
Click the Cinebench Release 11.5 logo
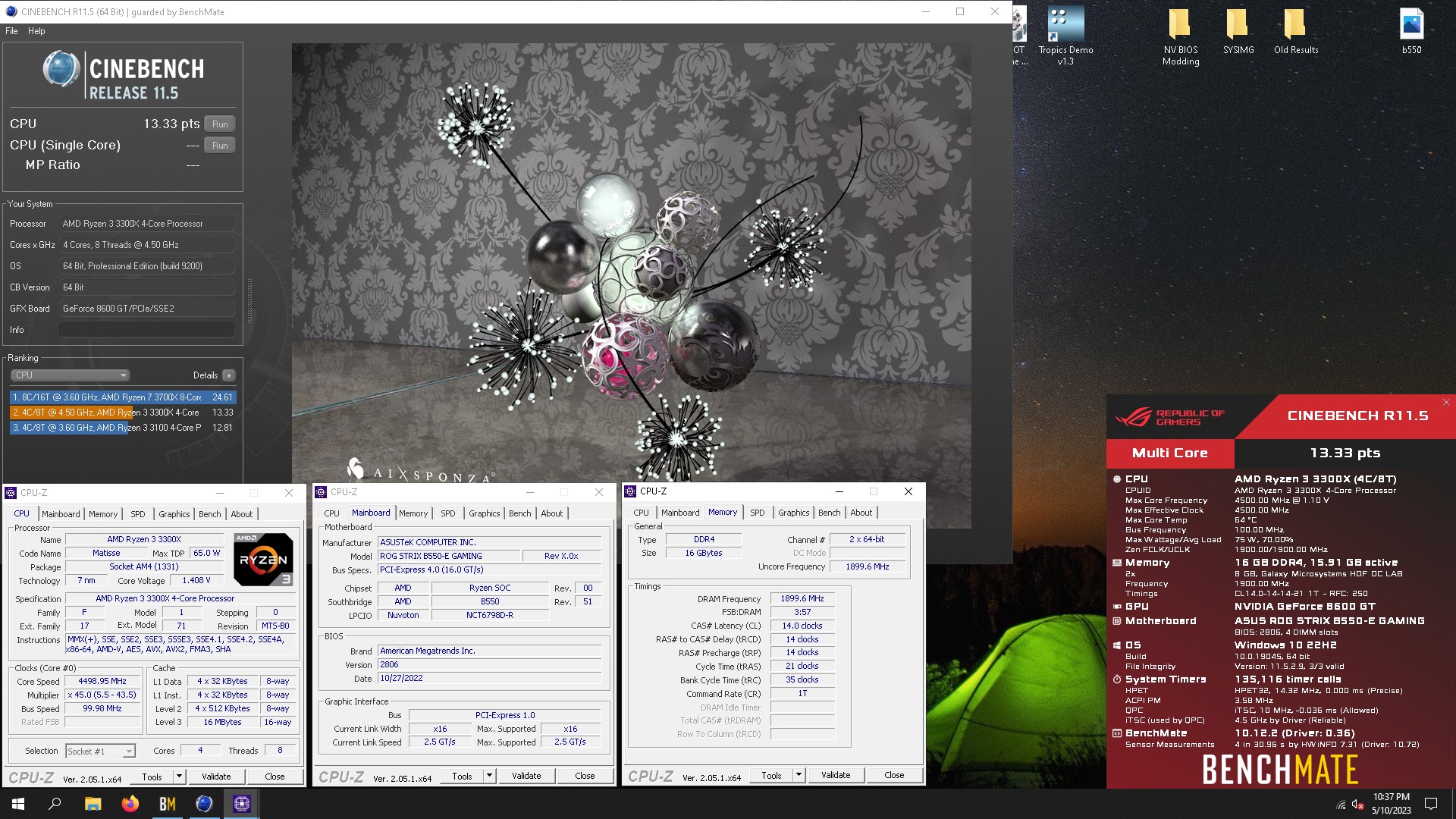pyautogui.click(x=123, y=76)
